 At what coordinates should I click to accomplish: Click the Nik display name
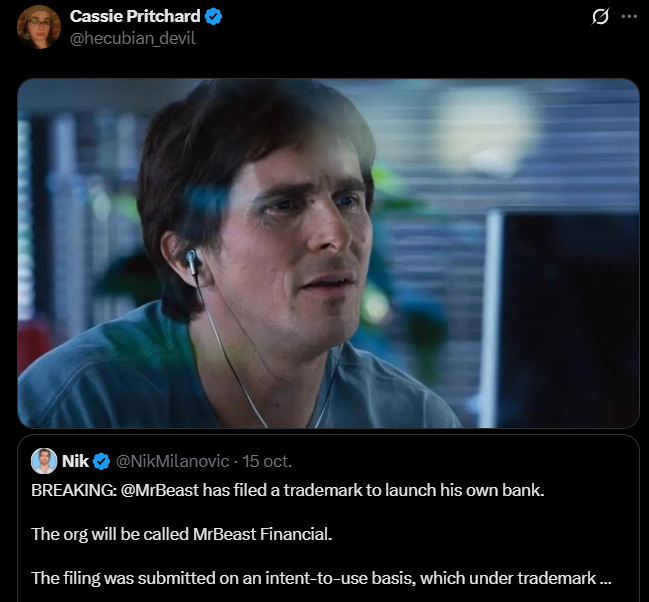(75, 461)
